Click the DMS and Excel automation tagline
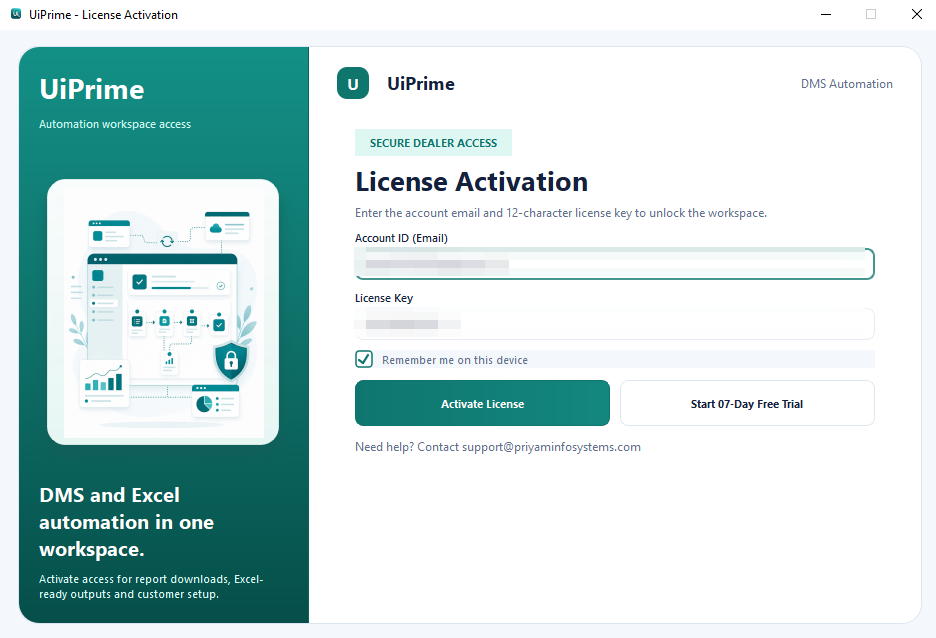Screen dimensions: 936x638 [127, 522]
